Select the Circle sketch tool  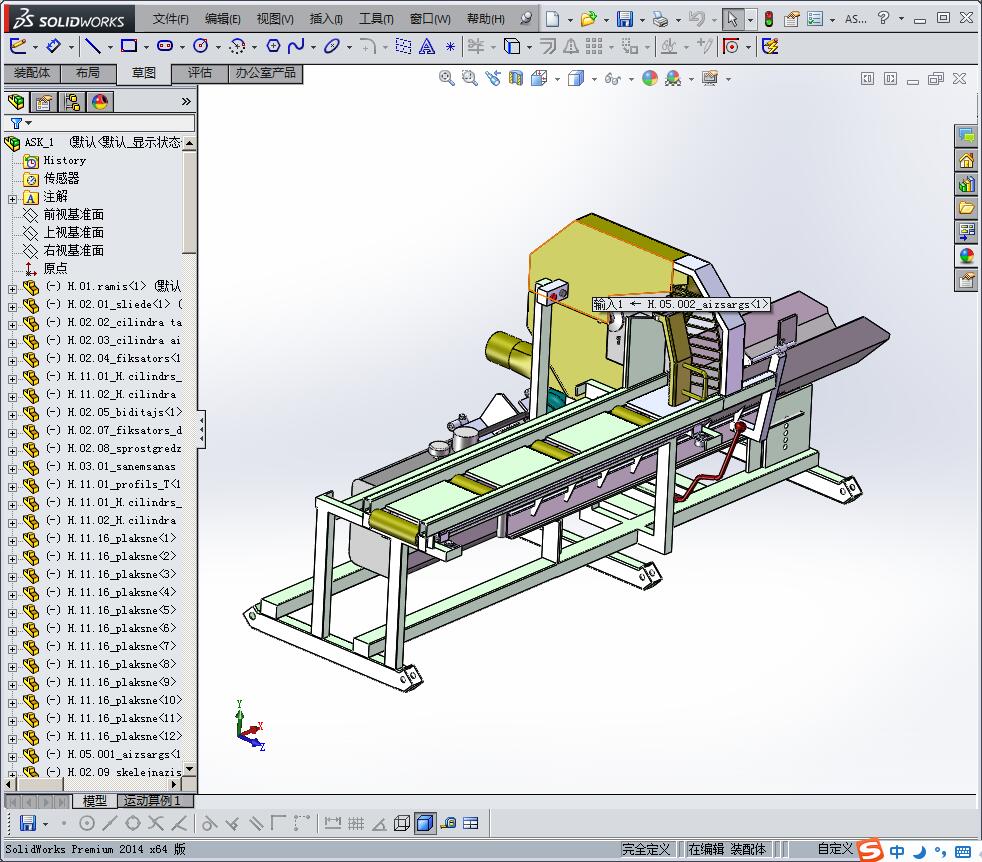201,46
